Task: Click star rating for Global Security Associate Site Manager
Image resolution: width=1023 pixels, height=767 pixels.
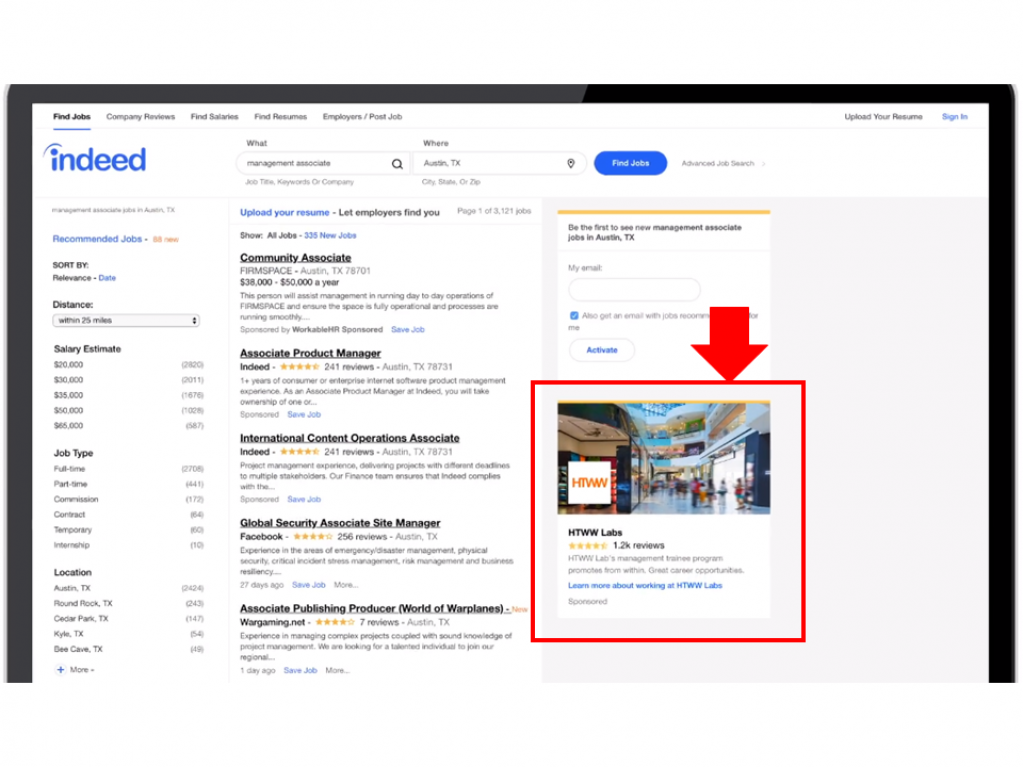Action: [x=313, y=537]
